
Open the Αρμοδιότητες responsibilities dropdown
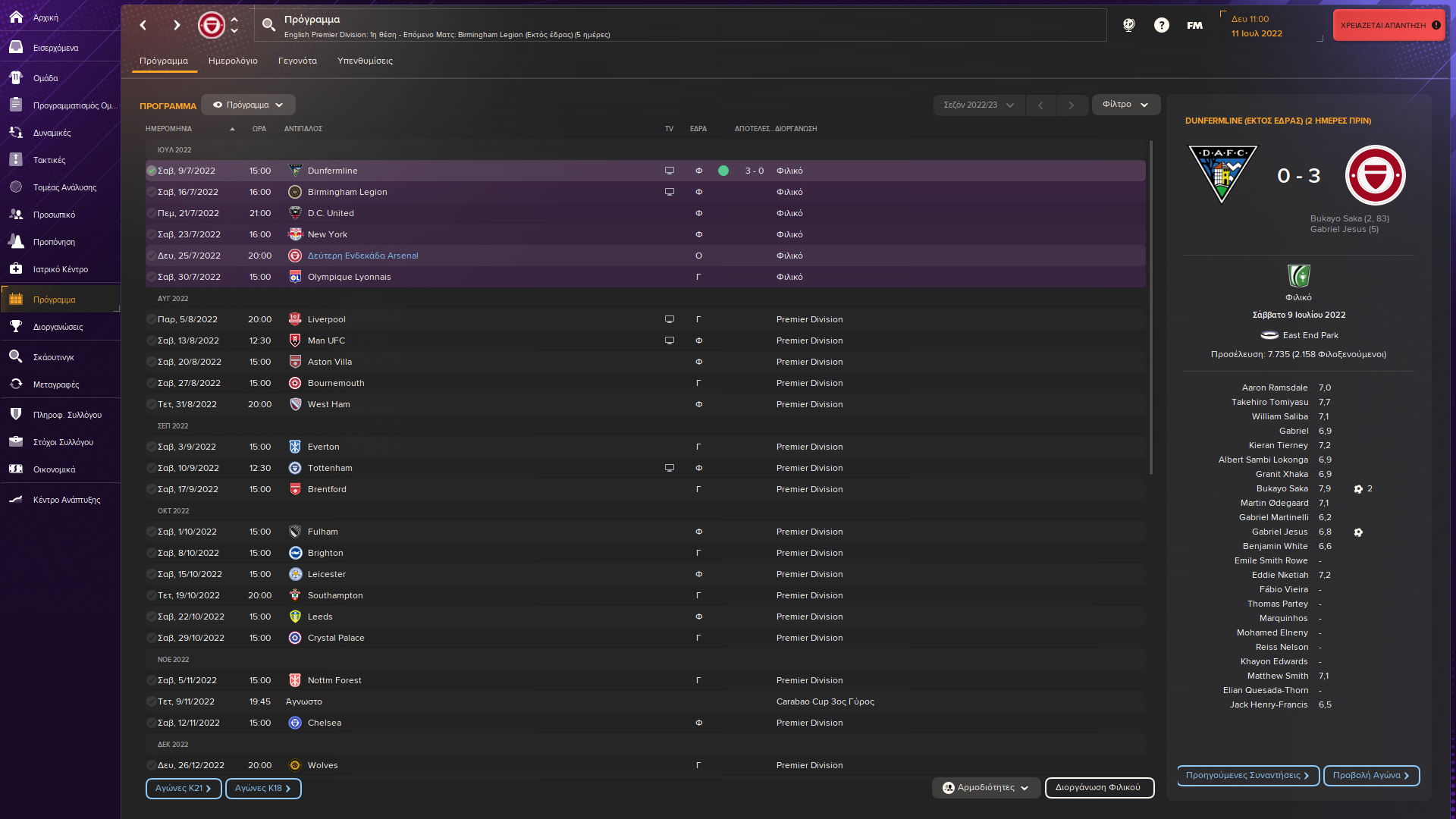(x=986, y=788)
